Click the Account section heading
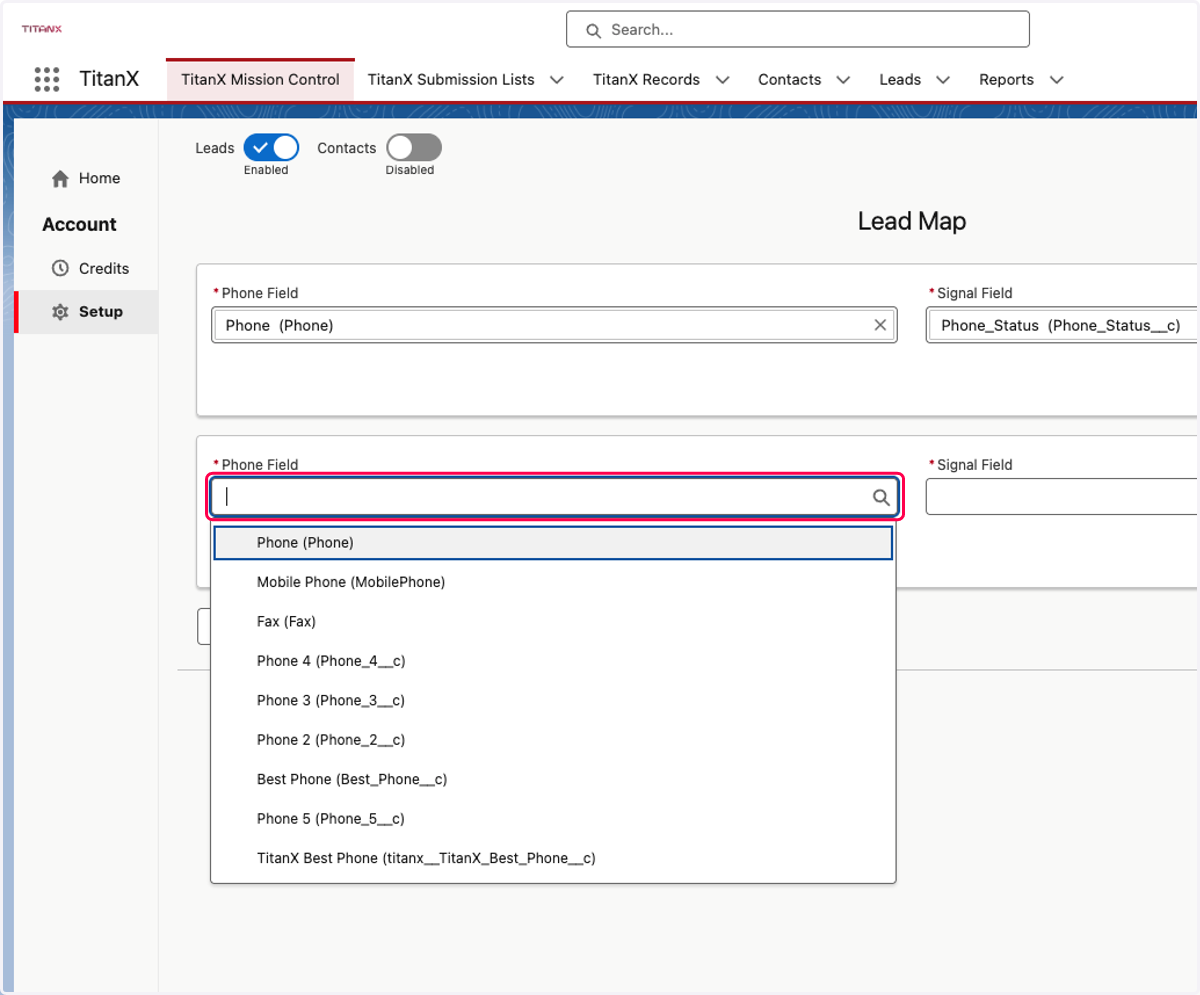The height and width of the screenshot is (995, 1200). click(x=79, y=224)
